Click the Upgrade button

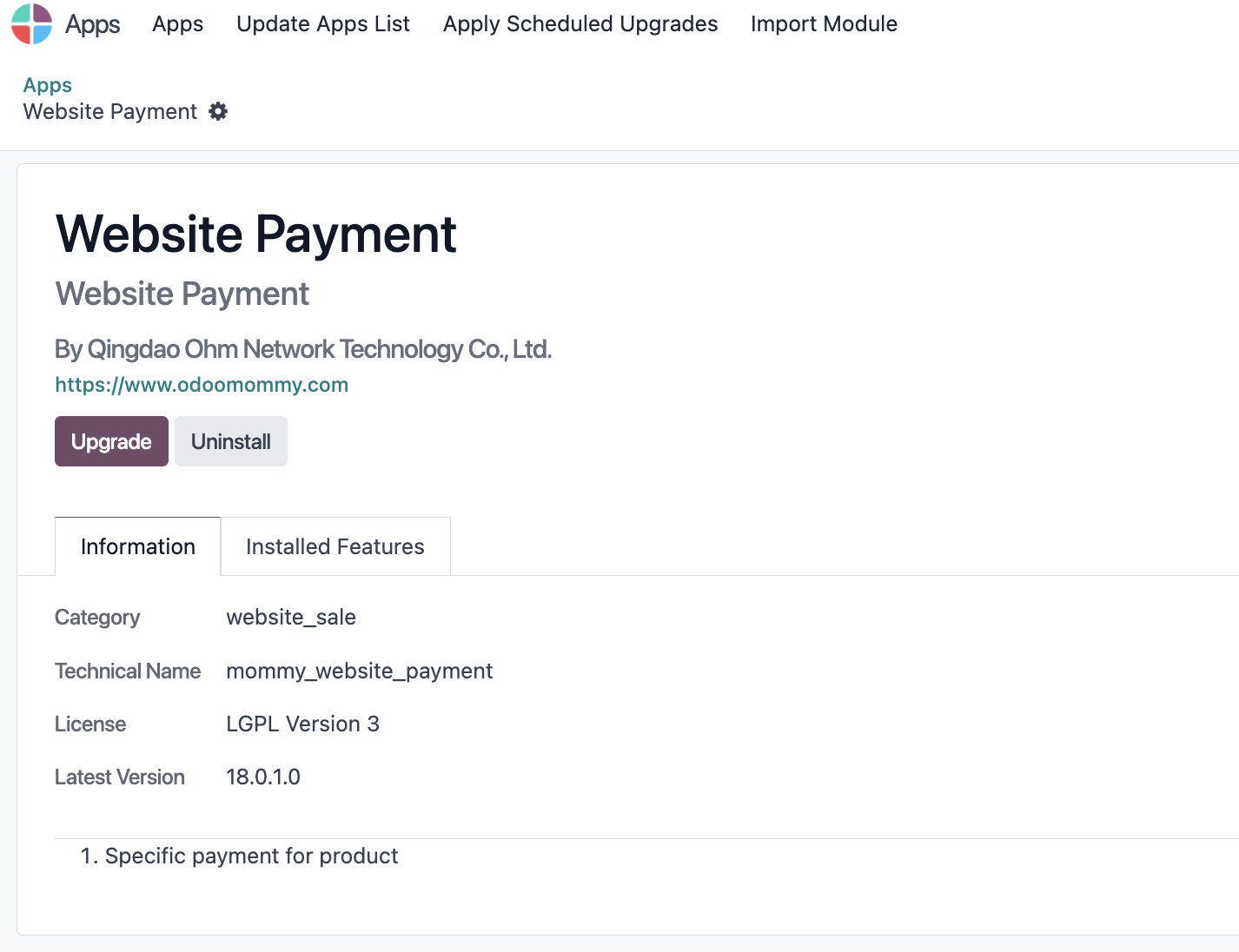point(111,441)
